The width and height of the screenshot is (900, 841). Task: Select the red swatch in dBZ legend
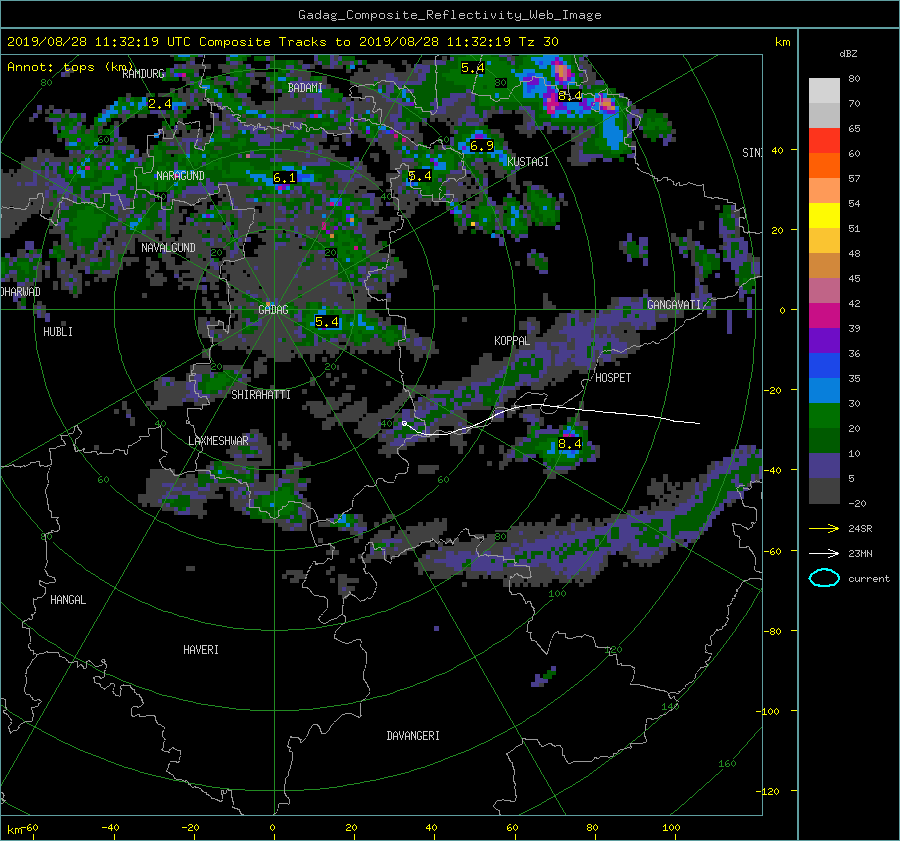point(824,140)
